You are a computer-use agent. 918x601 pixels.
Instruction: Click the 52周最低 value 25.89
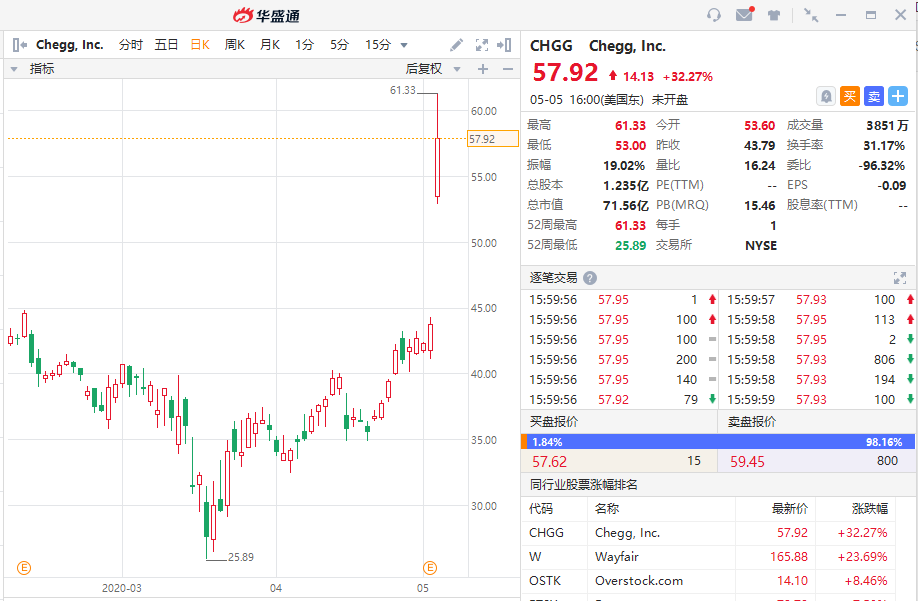[630, 245]
